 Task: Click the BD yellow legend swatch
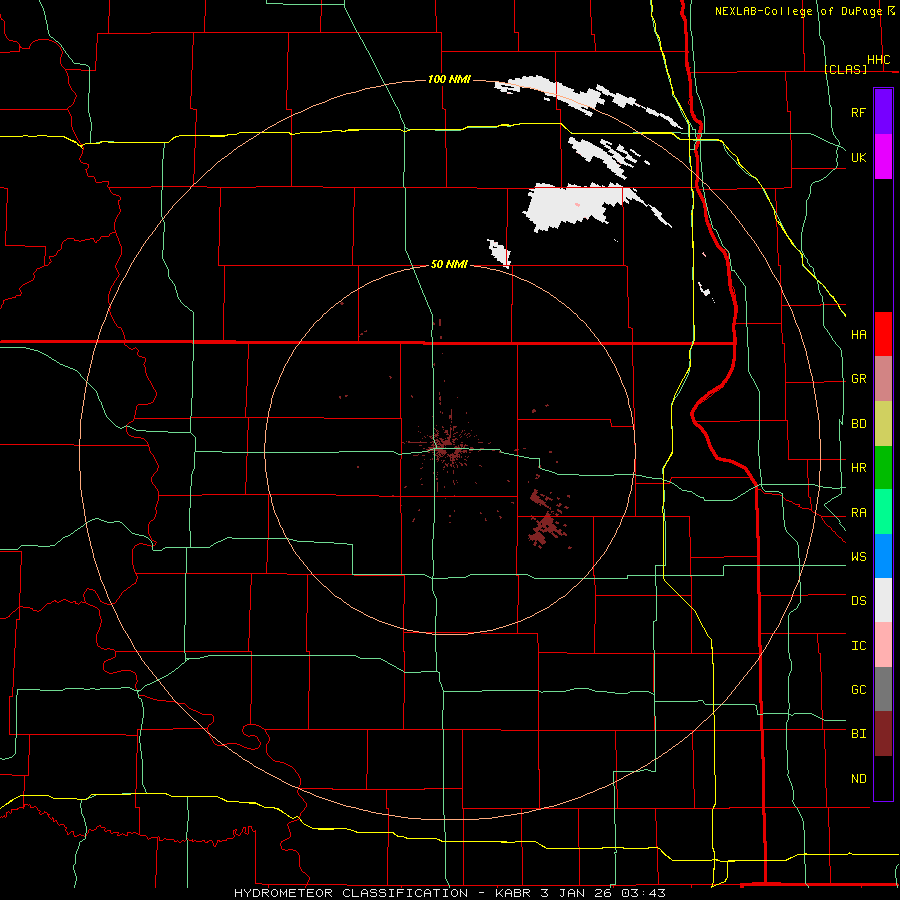tap(883, 424)
